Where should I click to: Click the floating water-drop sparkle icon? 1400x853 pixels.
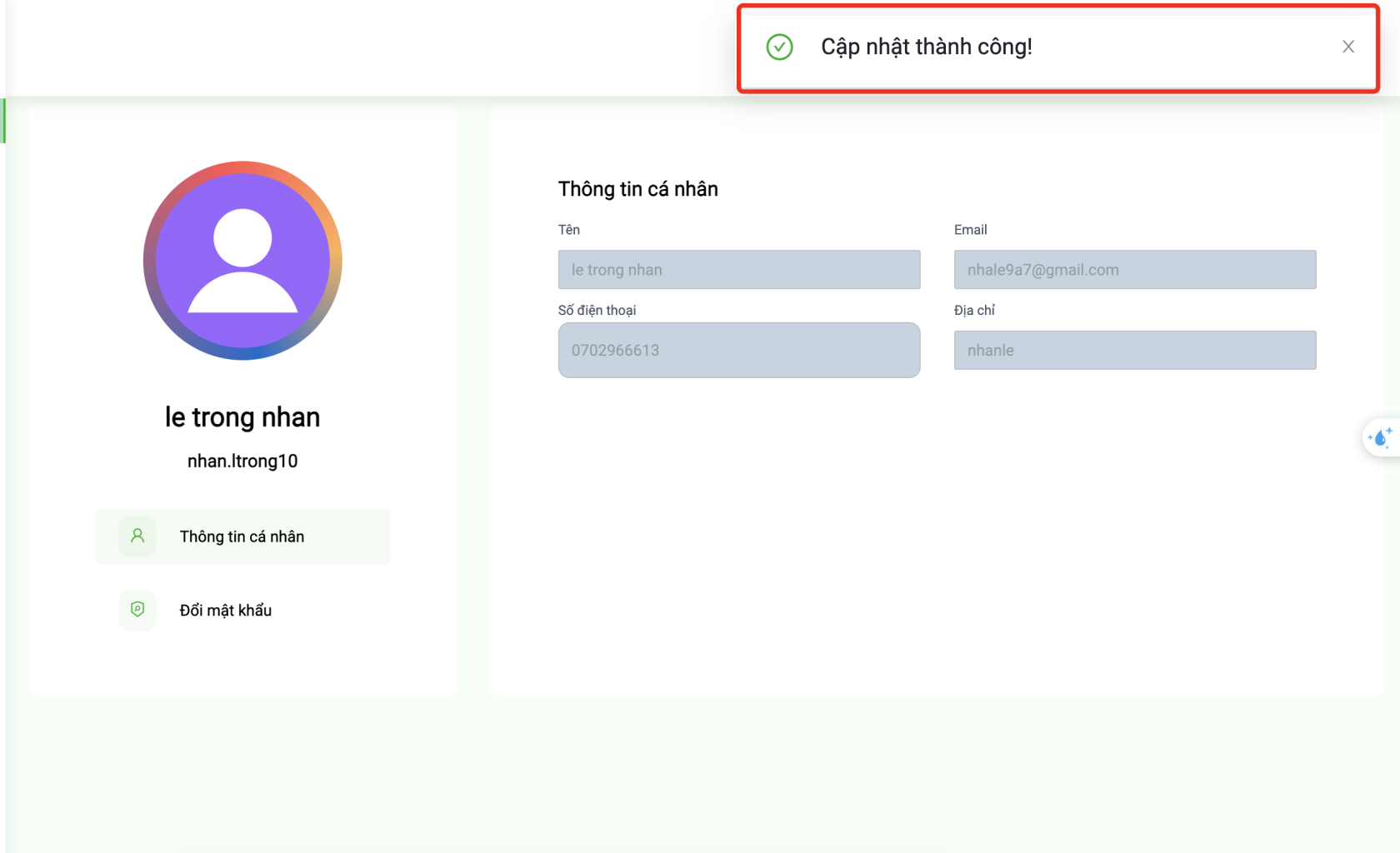pos(1380,437)
